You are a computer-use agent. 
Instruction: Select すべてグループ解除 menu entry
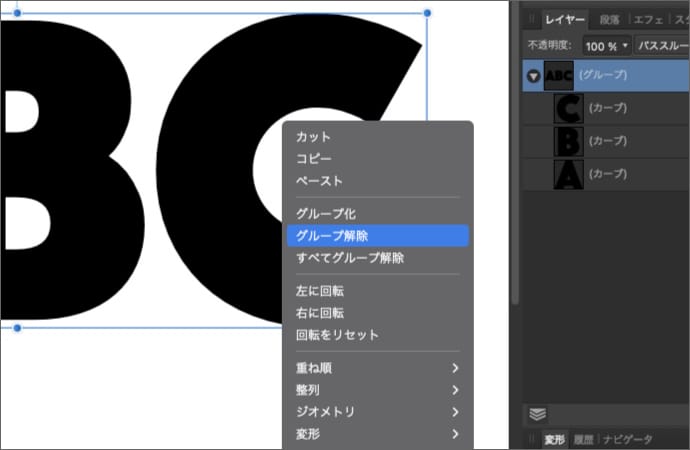pos(350,258)
